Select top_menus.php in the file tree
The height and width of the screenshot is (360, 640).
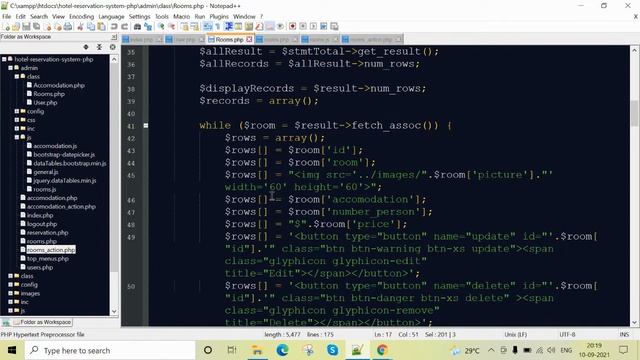click(47, 258)
